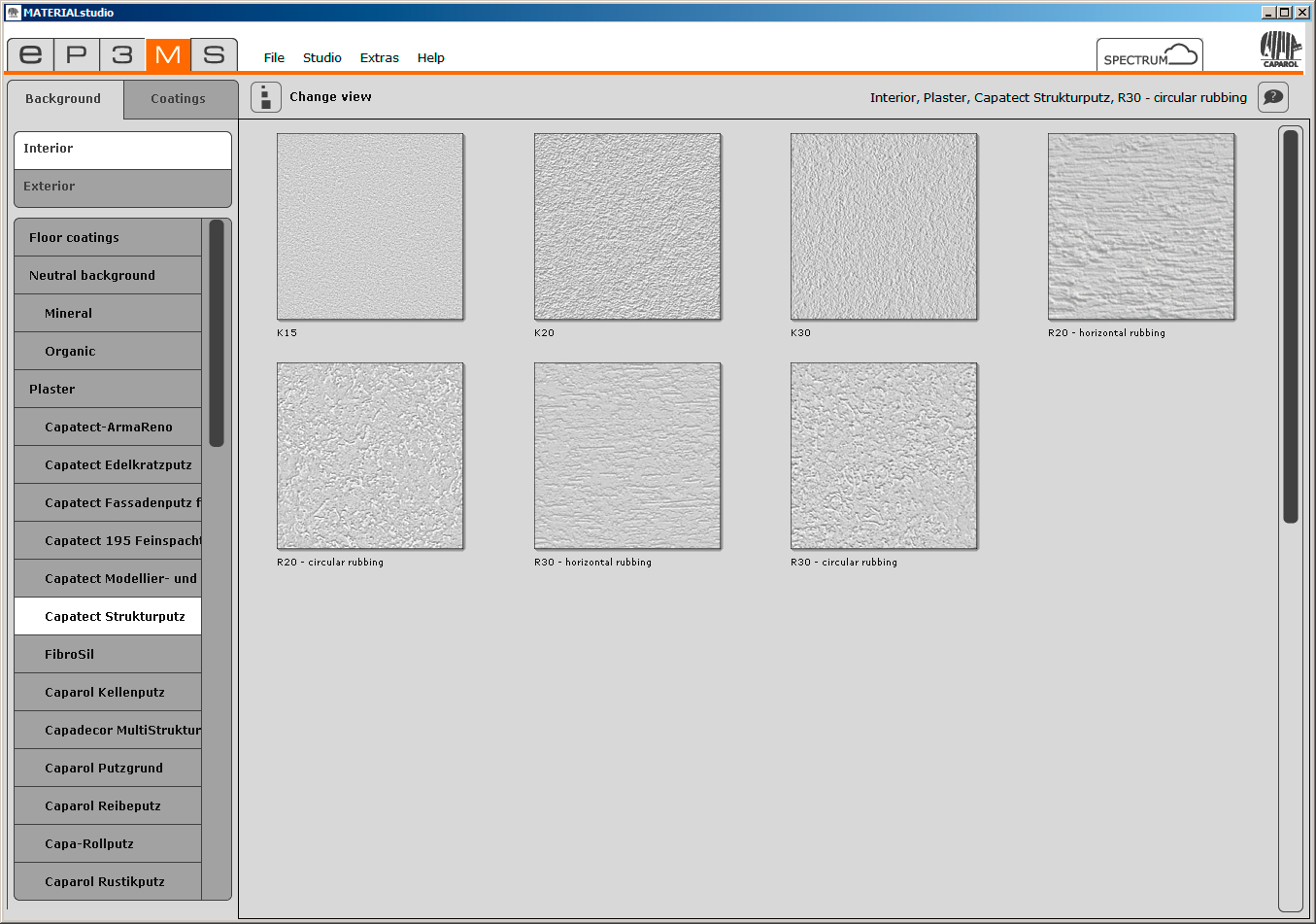Select Capatect Fassadenputz entry
1316x924 pixels.
tap(108, 502)
